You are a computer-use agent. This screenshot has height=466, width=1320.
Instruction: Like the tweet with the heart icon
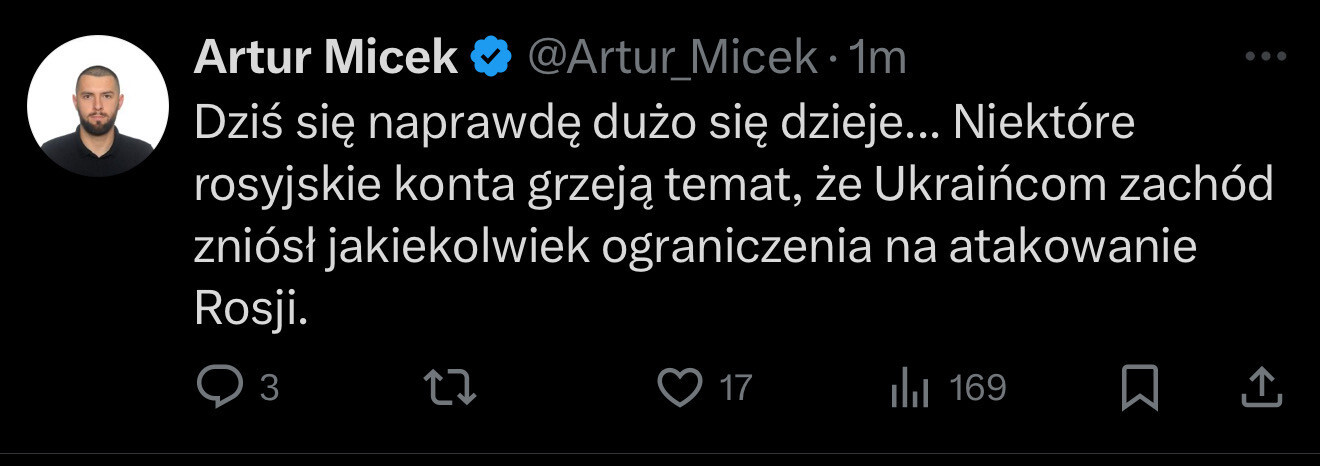tap(682, 387)
